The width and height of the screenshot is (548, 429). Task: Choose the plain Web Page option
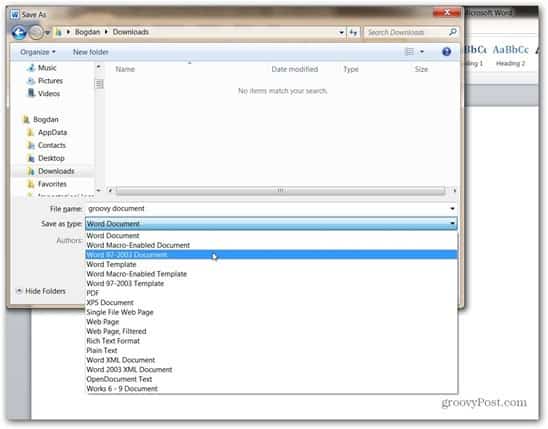click(271, 322)
